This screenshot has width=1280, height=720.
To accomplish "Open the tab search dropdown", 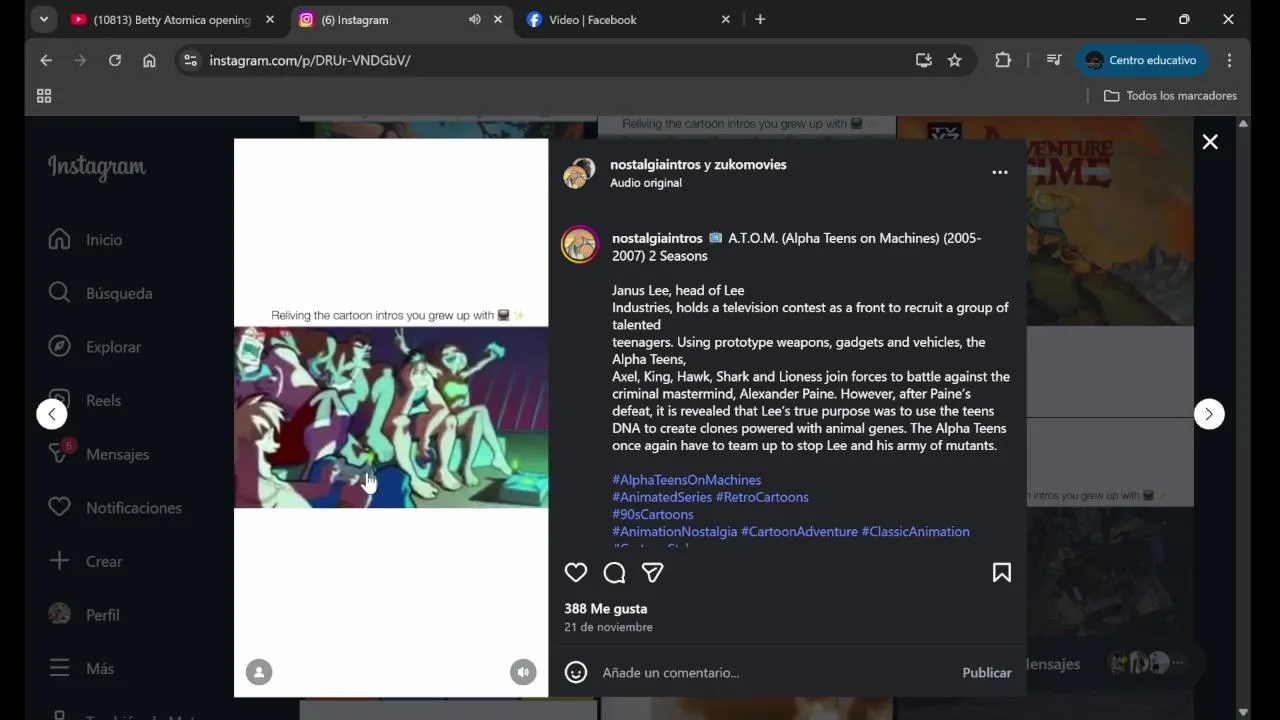I will tap(43, 20).
